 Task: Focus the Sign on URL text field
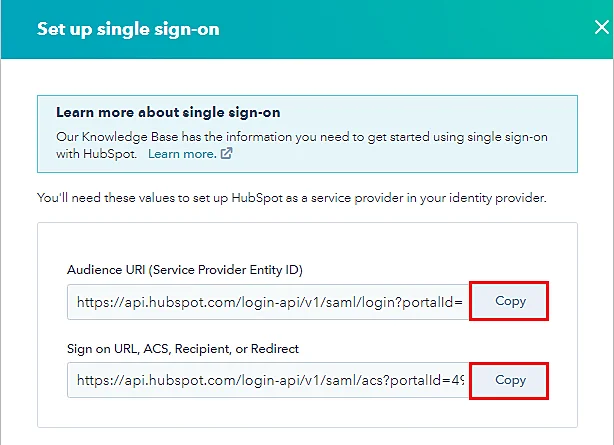(268, 381)
